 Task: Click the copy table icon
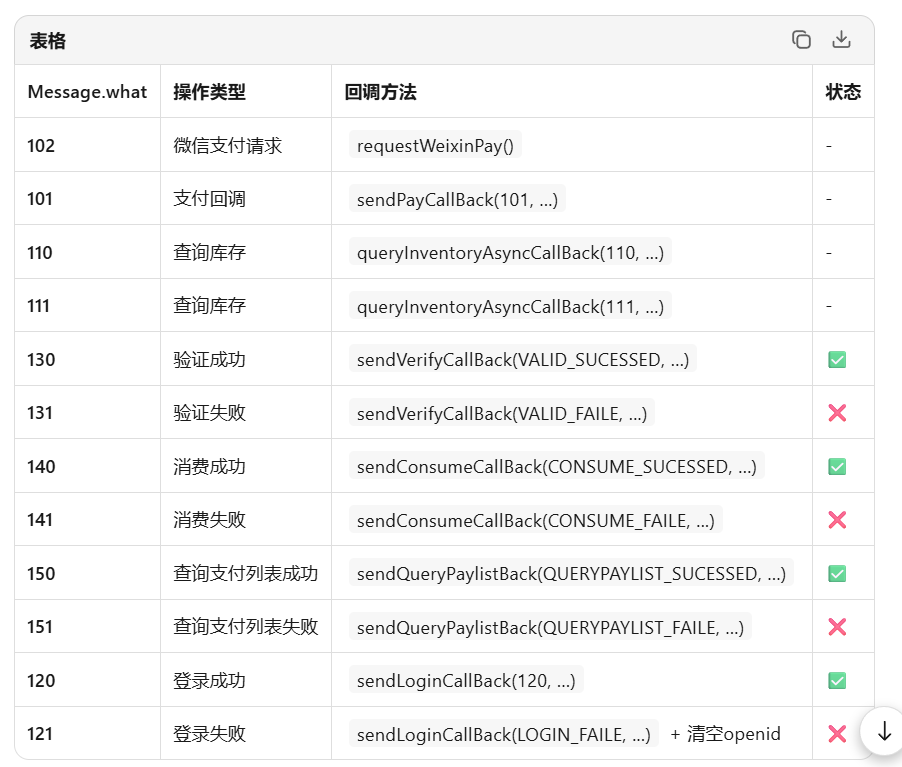(801, 40)
